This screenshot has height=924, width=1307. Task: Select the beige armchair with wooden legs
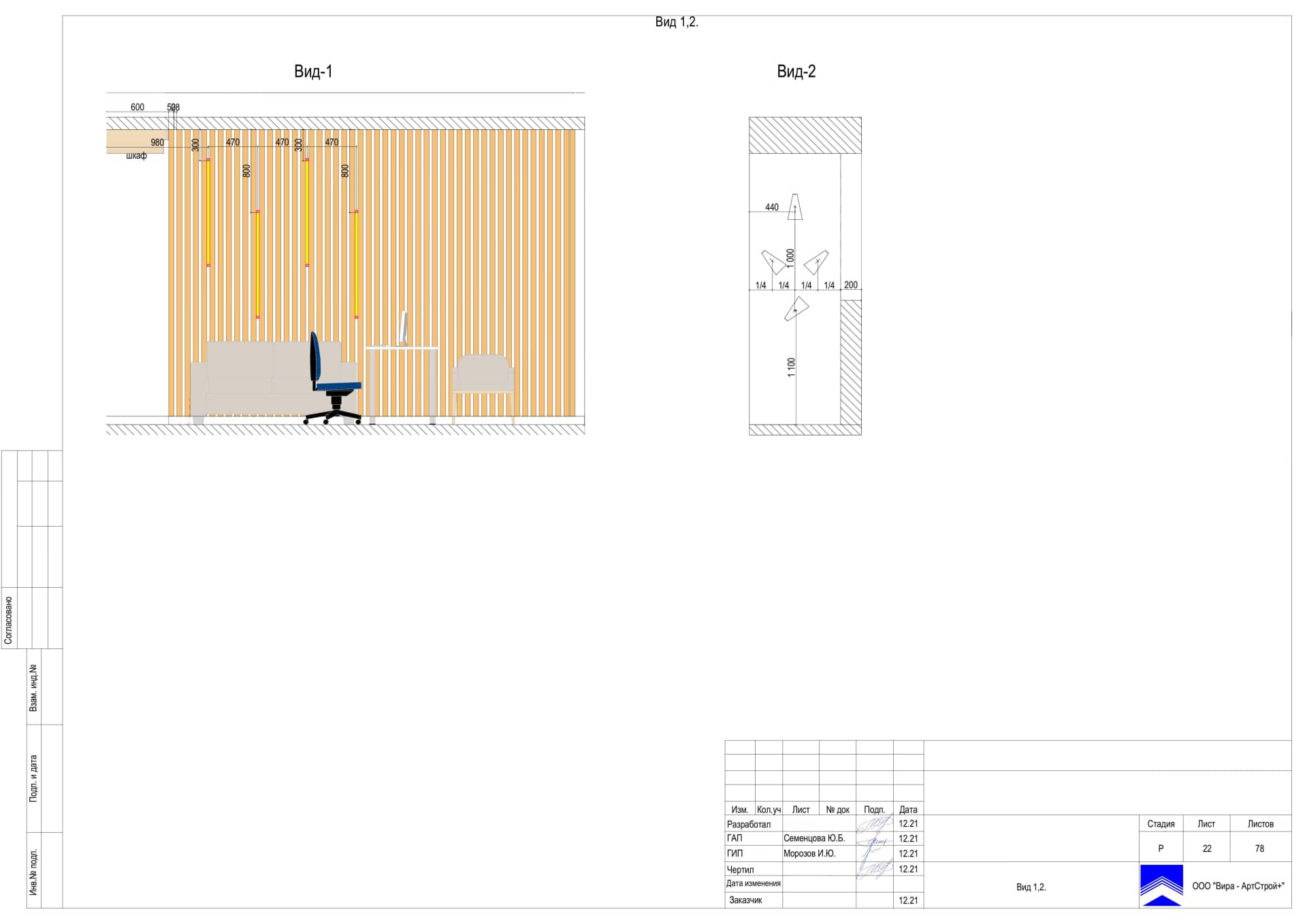tap(483, 388)
